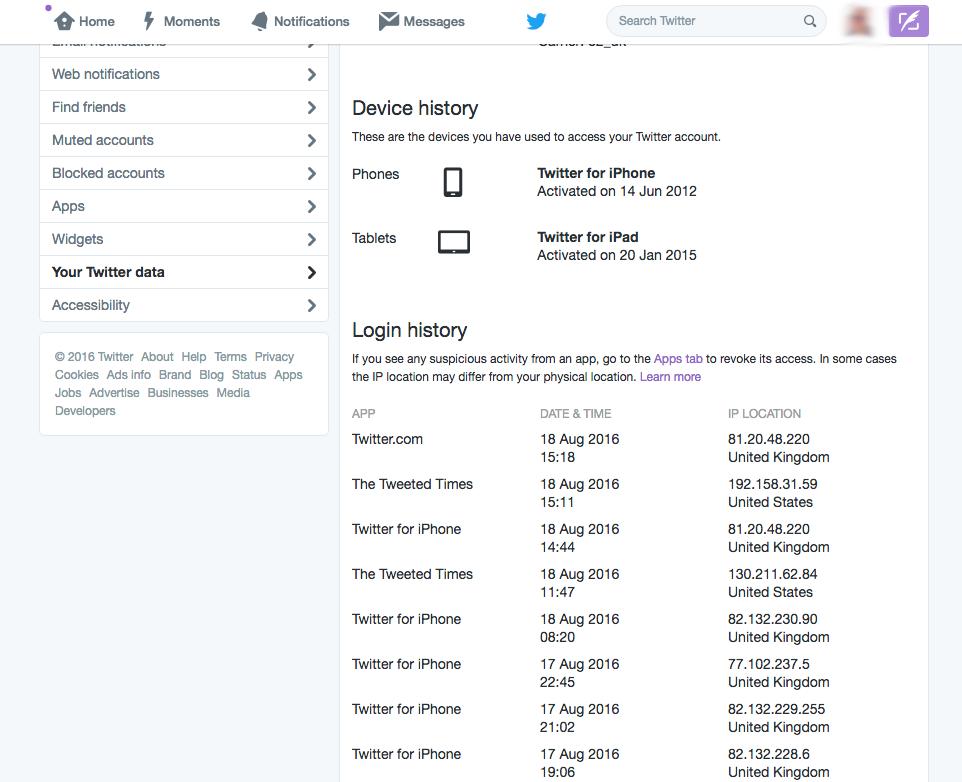Click the Home house icon

(64, 21)
